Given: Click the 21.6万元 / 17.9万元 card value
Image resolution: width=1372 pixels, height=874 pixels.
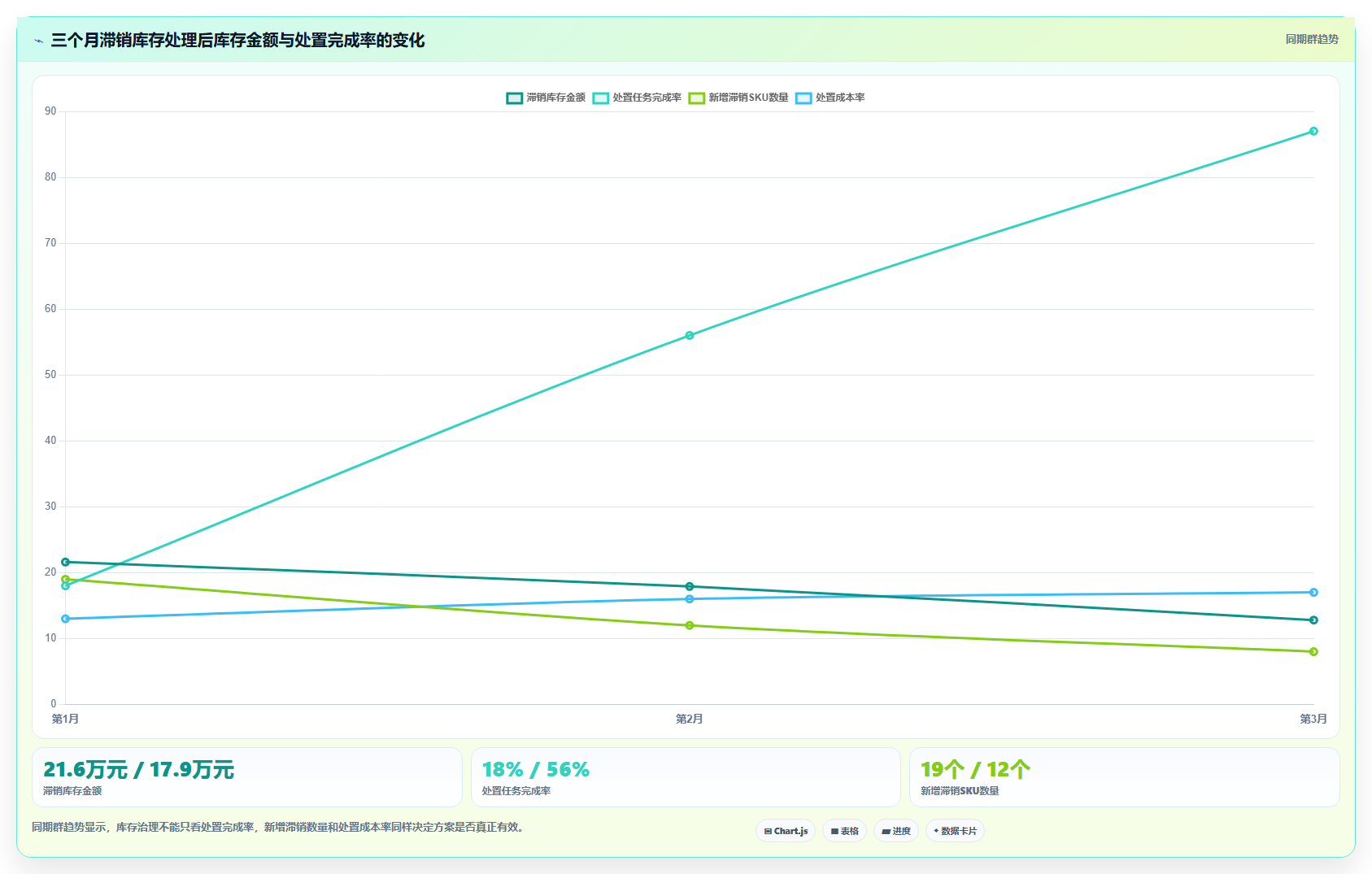Looking at the screenshot, I should pyautogui.click(x=138, y=769).
